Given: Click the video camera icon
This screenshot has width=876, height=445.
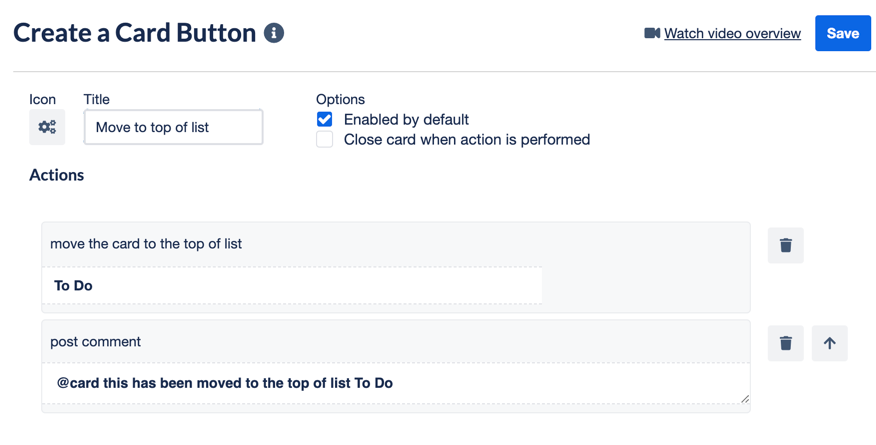Looking at the screenshot, I should tap(652, 34).
